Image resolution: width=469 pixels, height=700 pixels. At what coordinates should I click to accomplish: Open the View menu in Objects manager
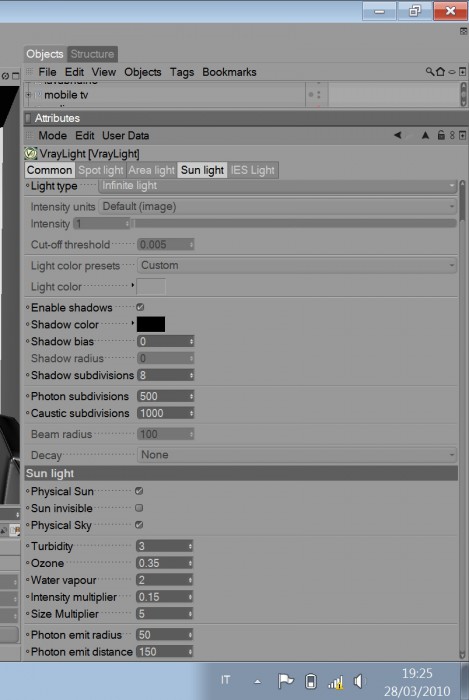[104, 72]
